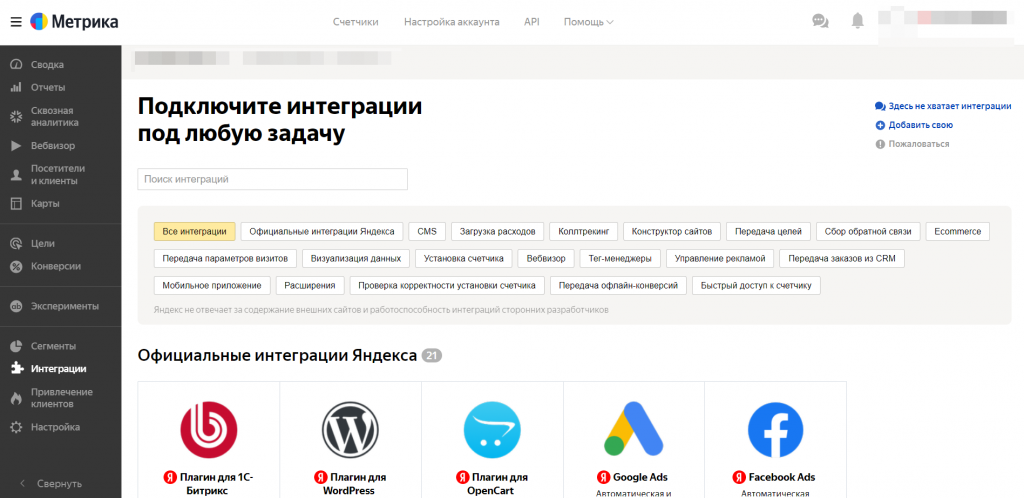Filter by Передача заказов из CRM
This screenshot has height=498, width=1024.
pyautogui.click(x=842, y=258)
